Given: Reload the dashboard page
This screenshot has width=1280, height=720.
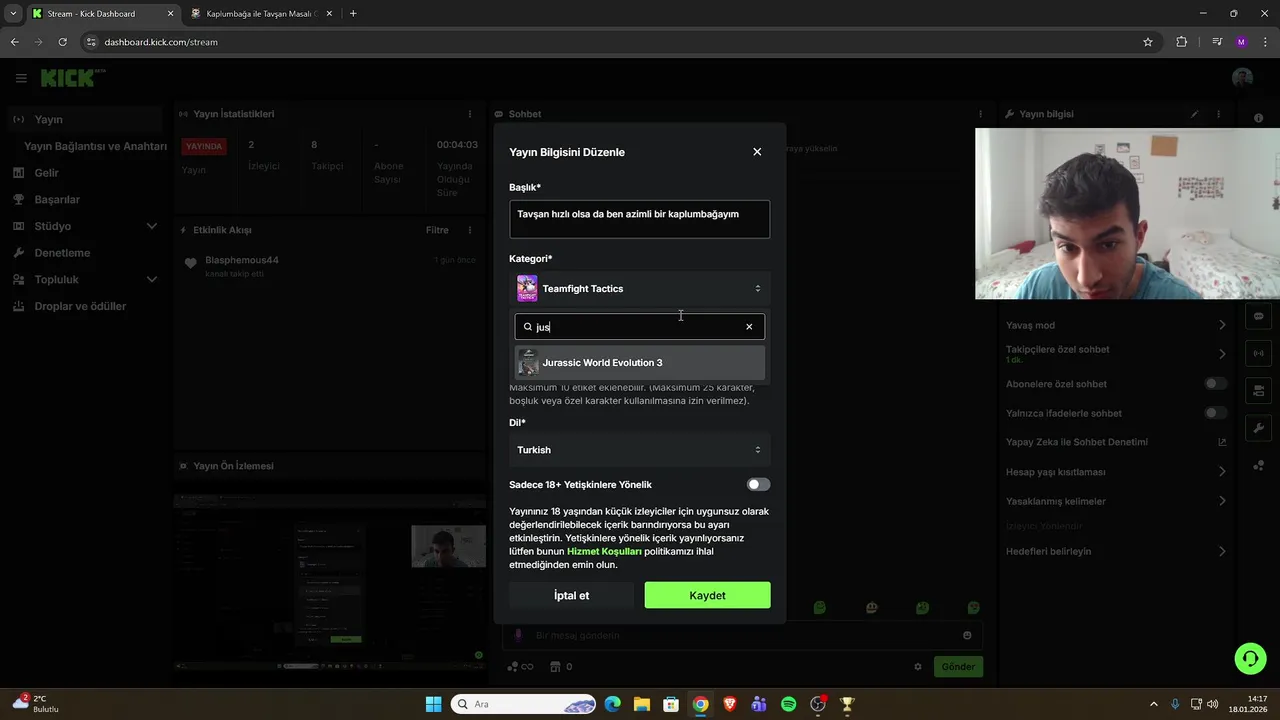Looking at the screenshot, I should tap(63, 42).
